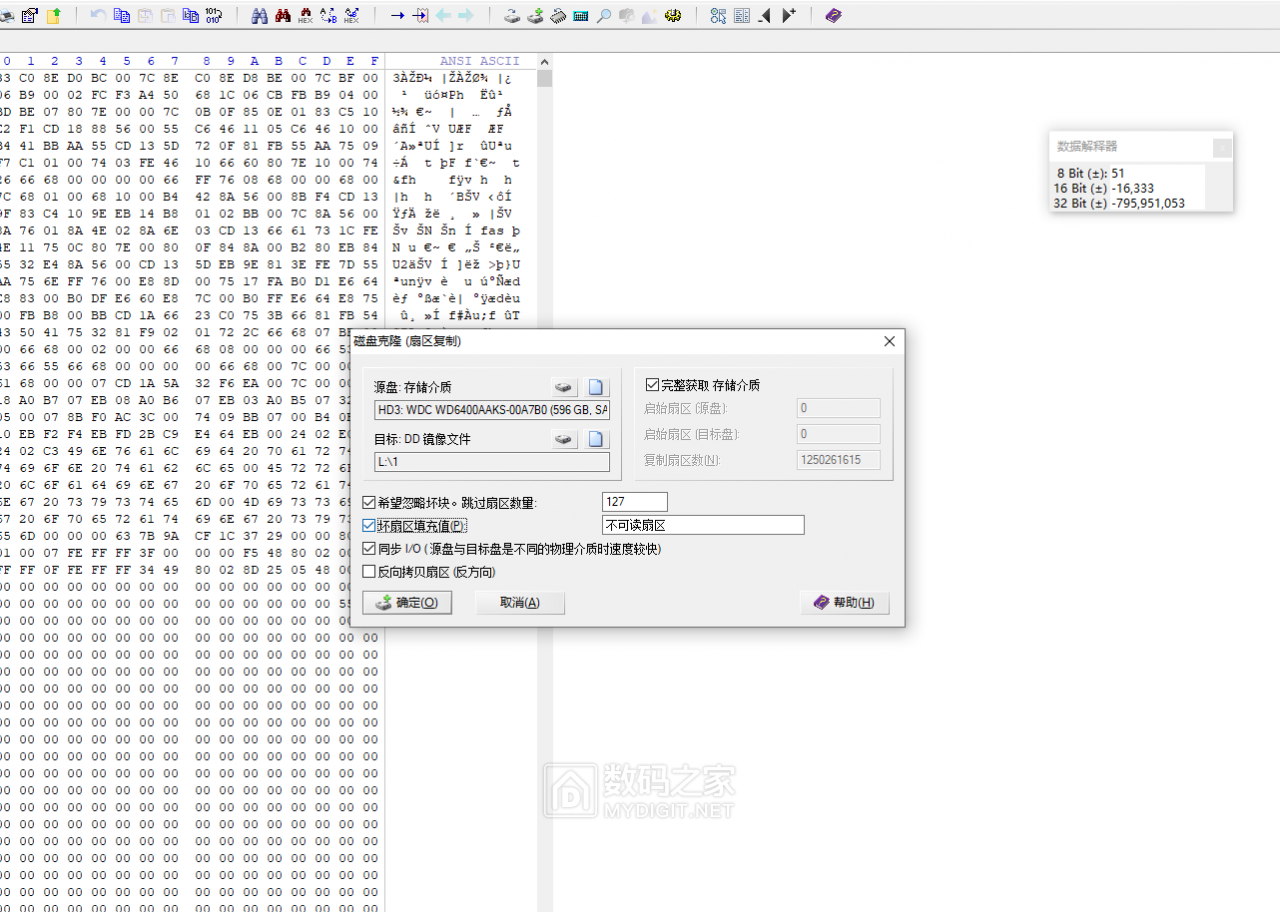Click the right triangle plus icon
This screenshot has height=912, width=1280.
(x=788, y=15)
